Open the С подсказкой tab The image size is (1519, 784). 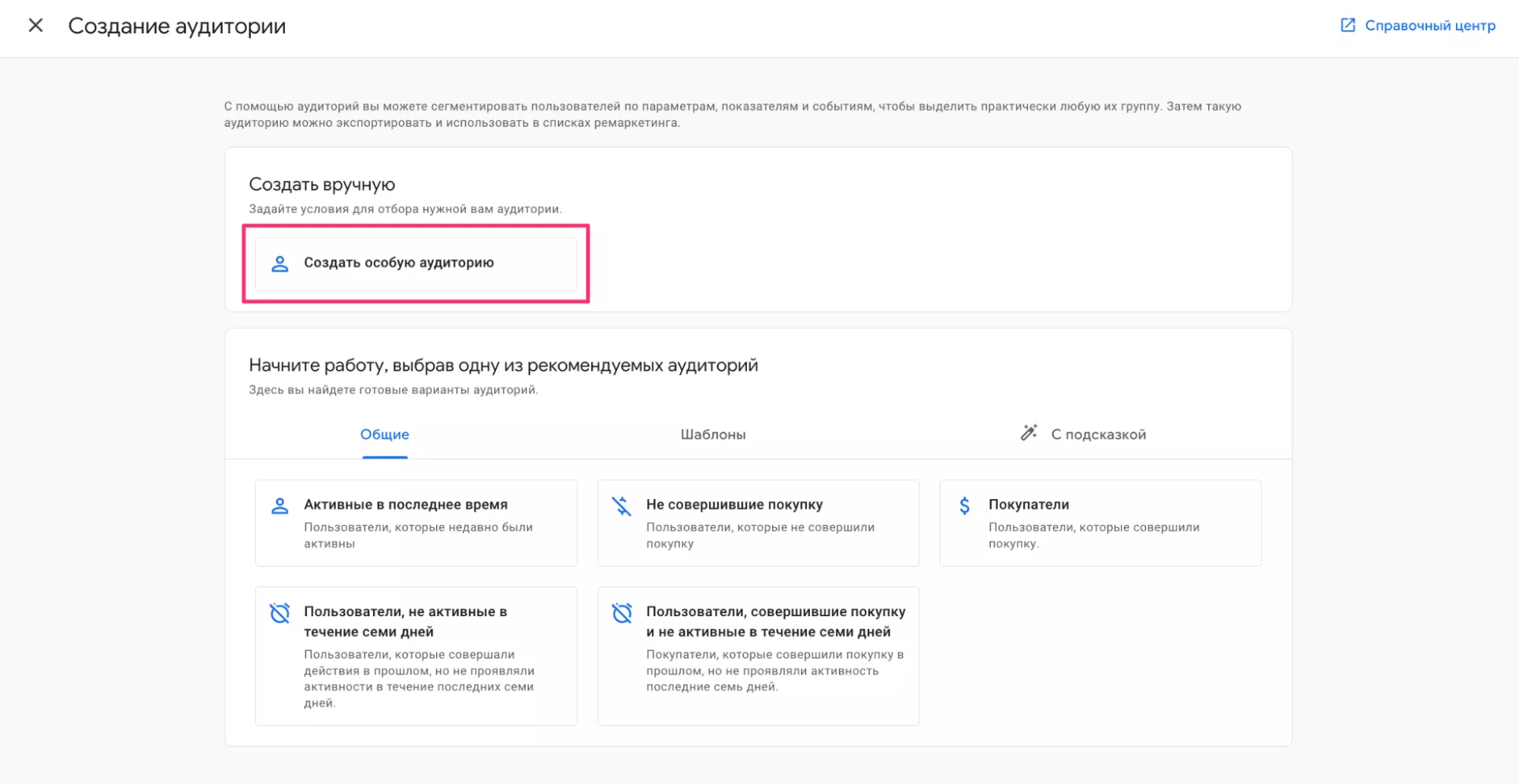(1098, 435)
